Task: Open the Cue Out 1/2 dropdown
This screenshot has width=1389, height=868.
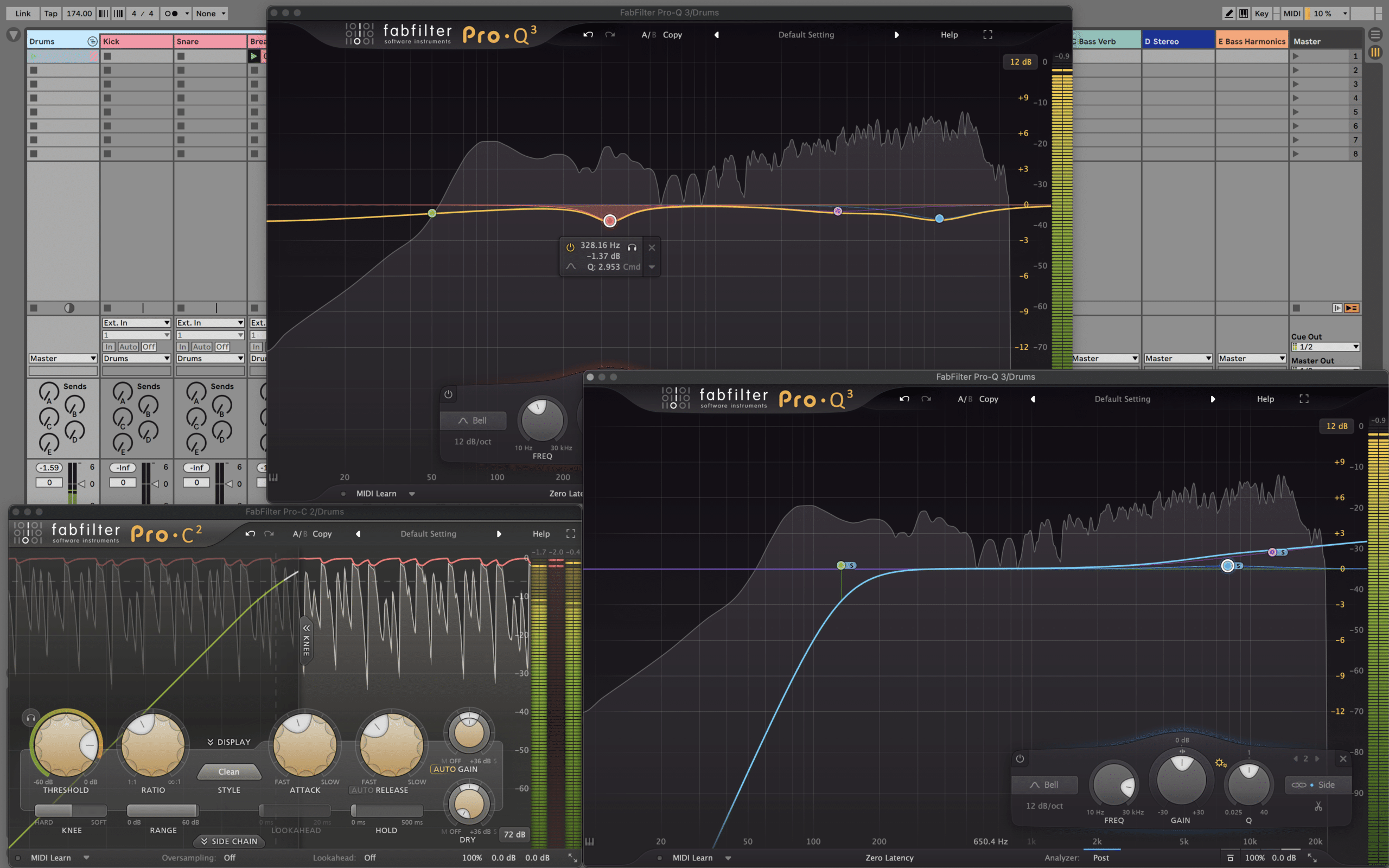Action: [1326, 347]
